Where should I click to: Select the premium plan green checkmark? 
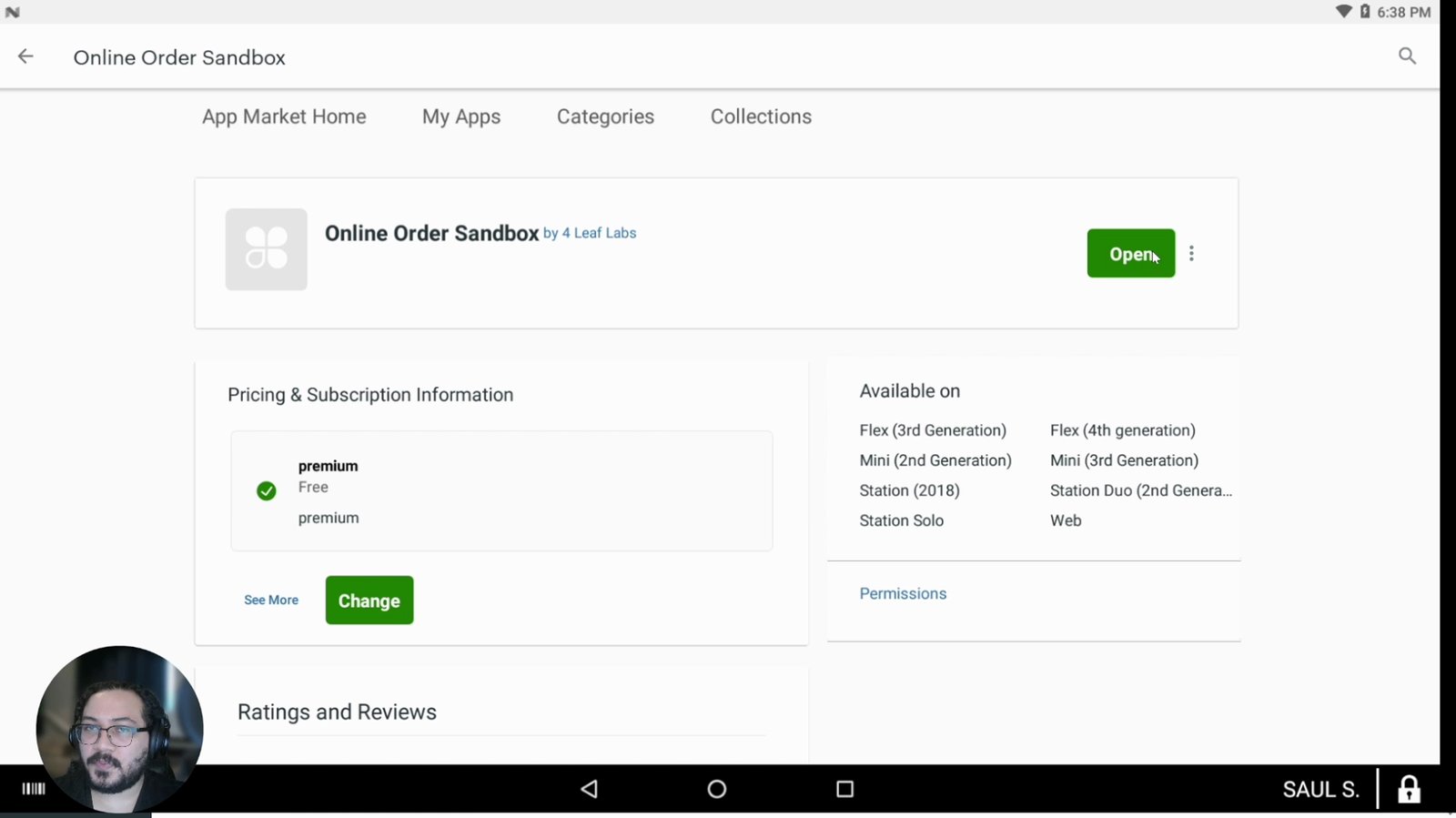267,491
